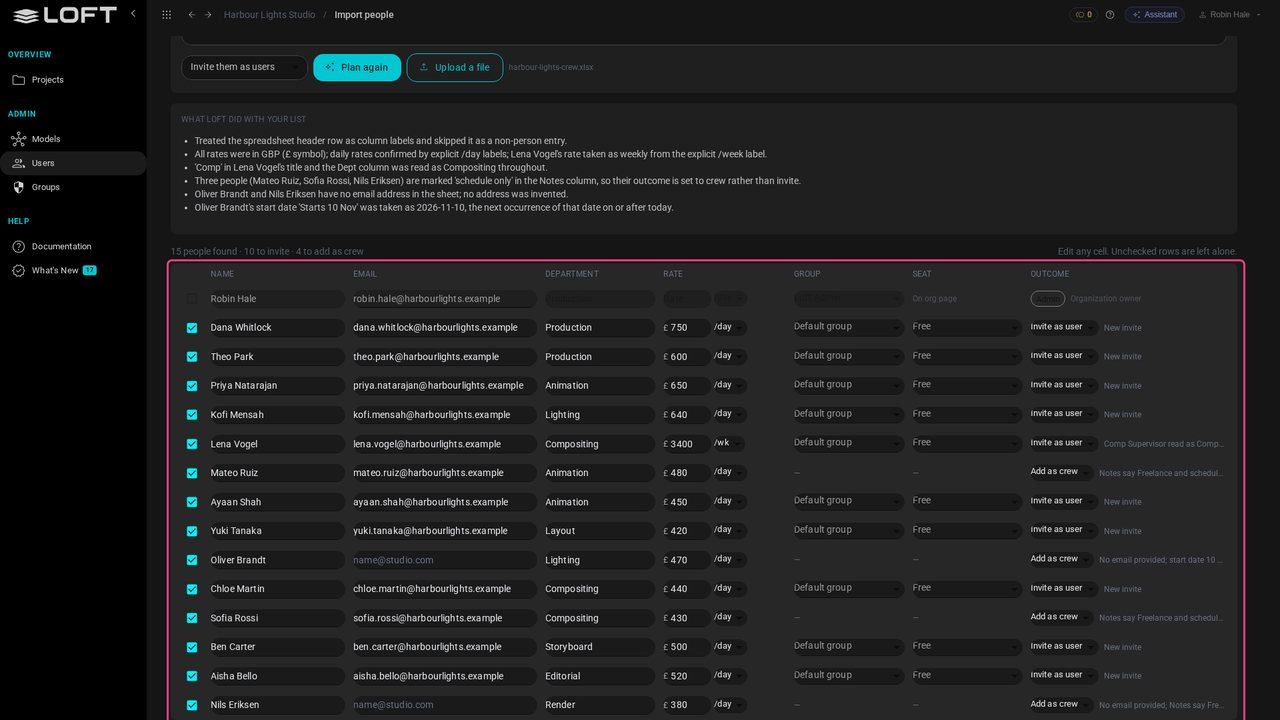Open the 'Invite them as users' dropdown

[x=244, y=67]
